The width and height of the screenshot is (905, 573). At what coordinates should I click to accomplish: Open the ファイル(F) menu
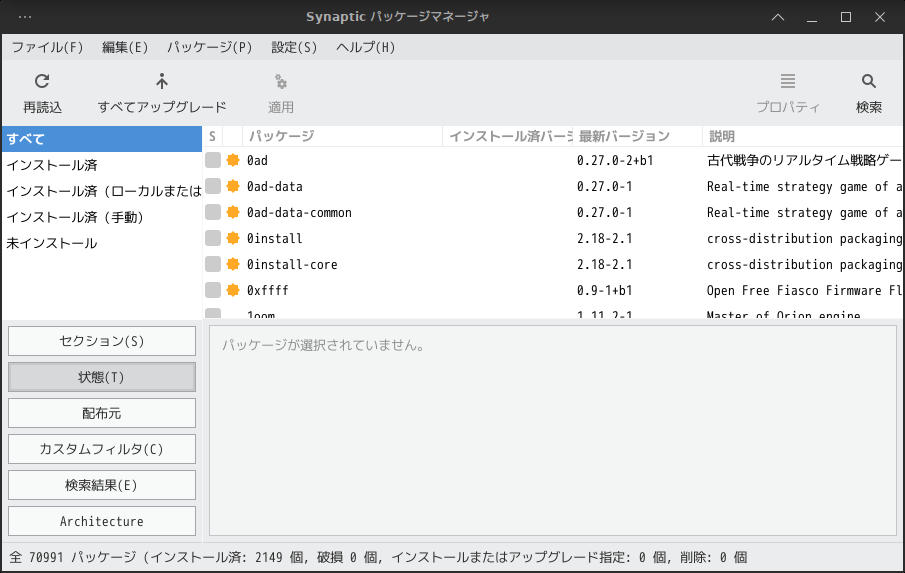[x=47, y=47]
